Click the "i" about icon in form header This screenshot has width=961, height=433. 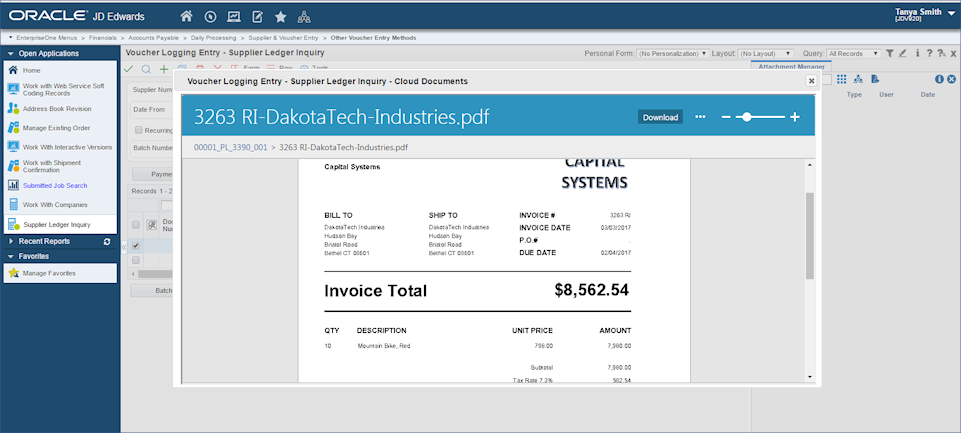coord(918,53)
